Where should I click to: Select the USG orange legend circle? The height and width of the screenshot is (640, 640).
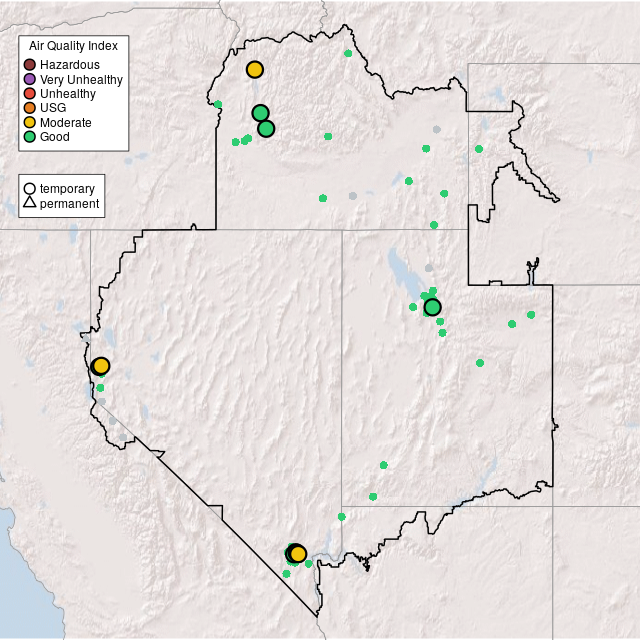[x=30, y=108]
